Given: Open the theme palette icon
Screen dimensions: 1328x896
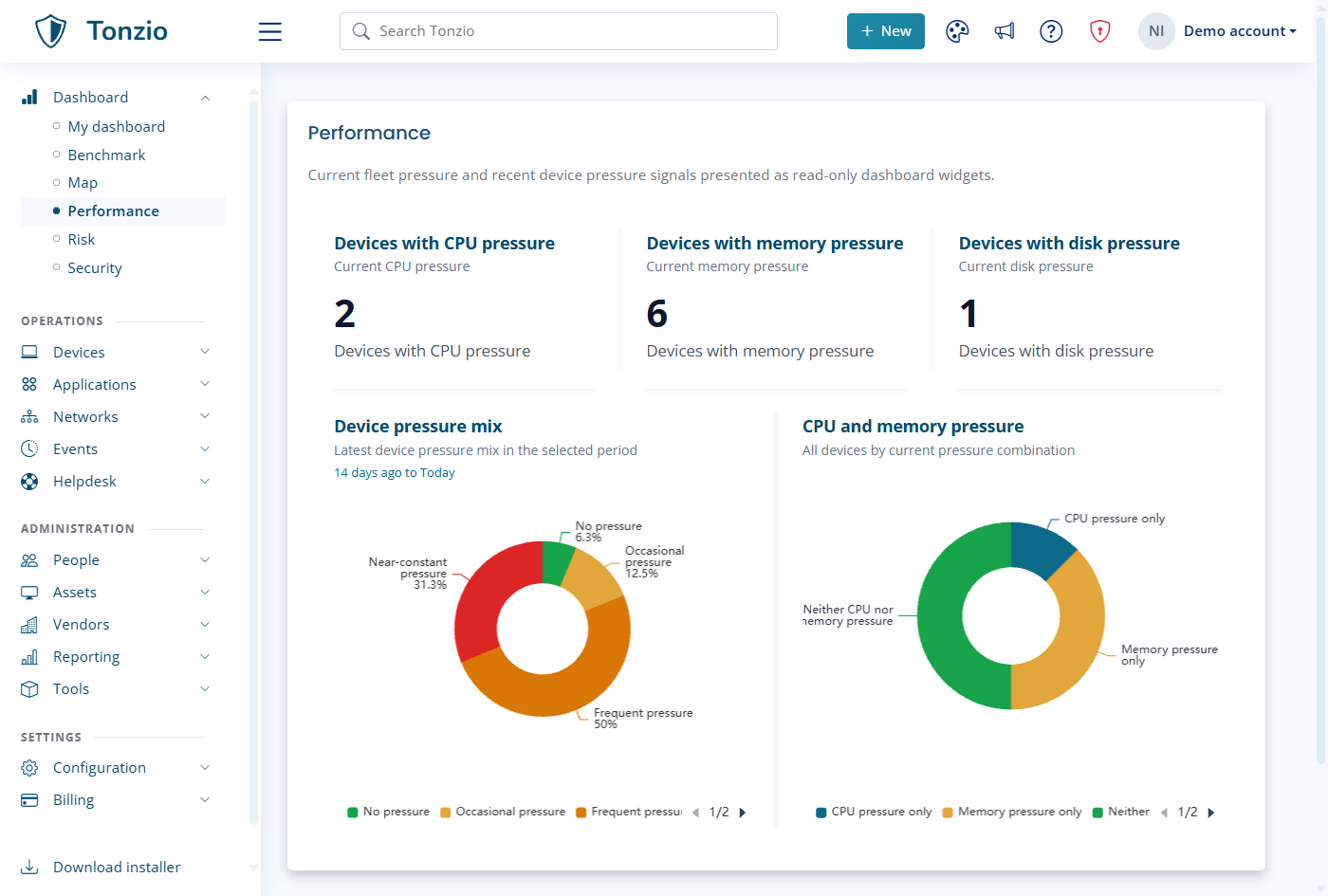Looking at the screenshot, I should 957,31.
